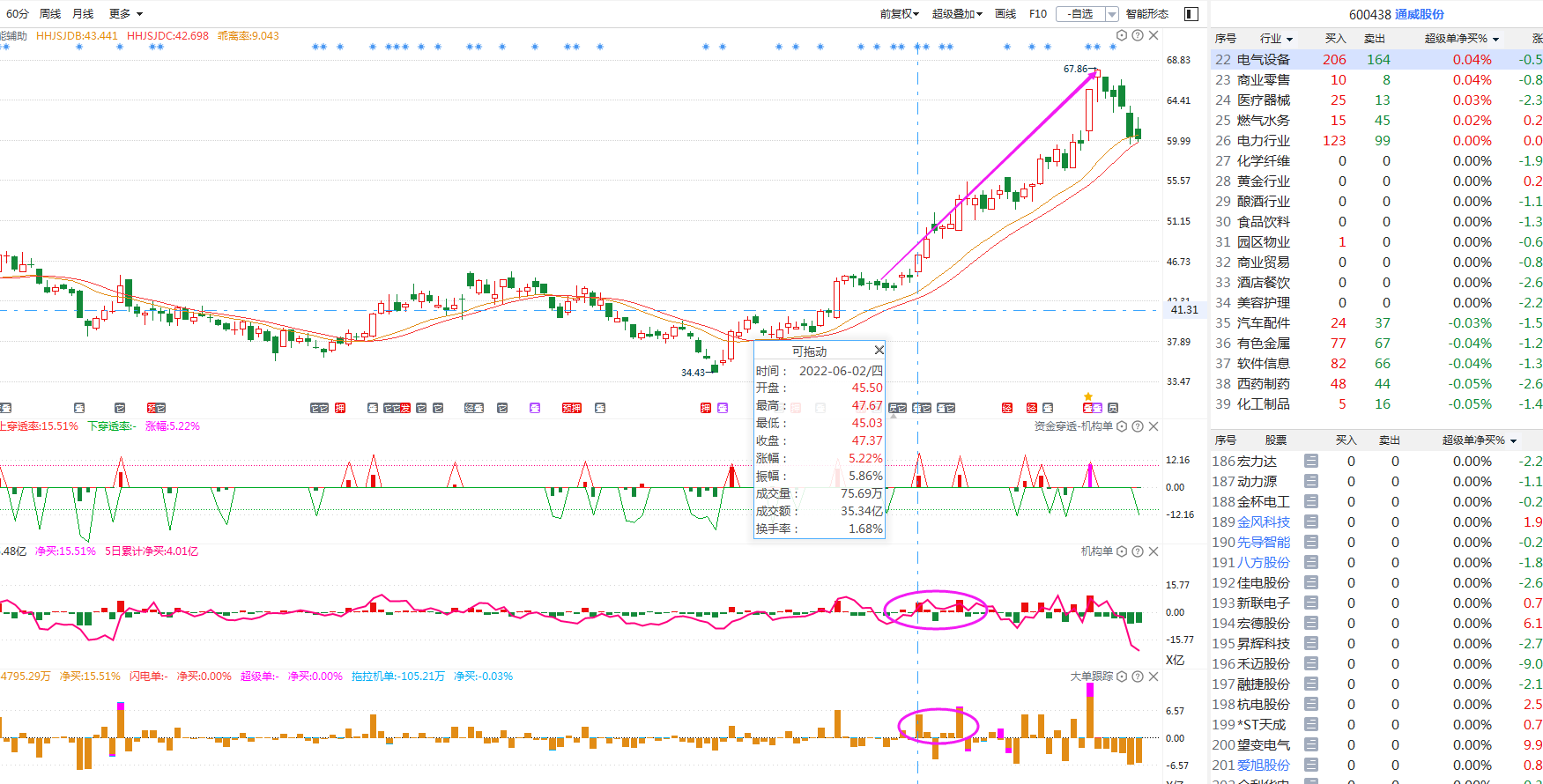Open document icon for 宏德股份 row
Image resolution: width=1543 pixels, height=784 pixels.
coord(1311,623)
